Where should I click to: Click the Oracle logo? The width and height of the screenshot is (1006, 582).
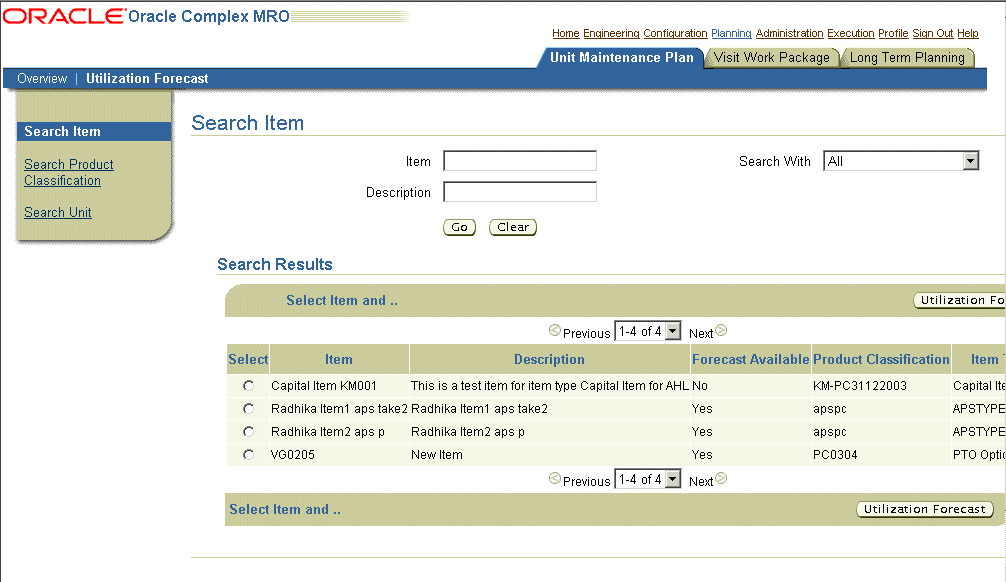tap(64, 16)
